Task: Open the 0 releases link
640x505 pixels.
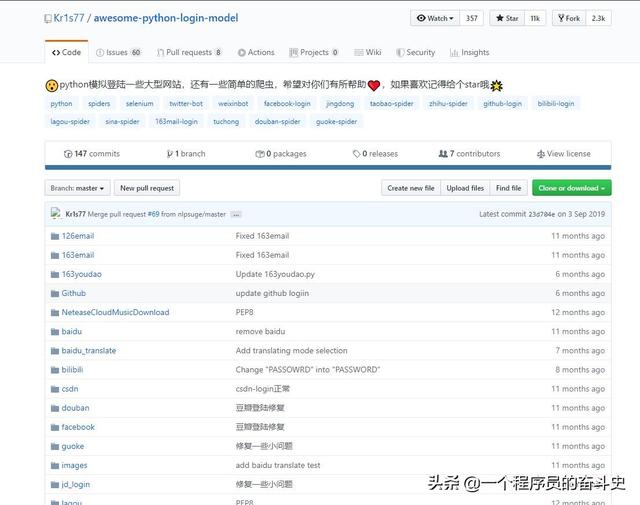Action: point(375,154)
